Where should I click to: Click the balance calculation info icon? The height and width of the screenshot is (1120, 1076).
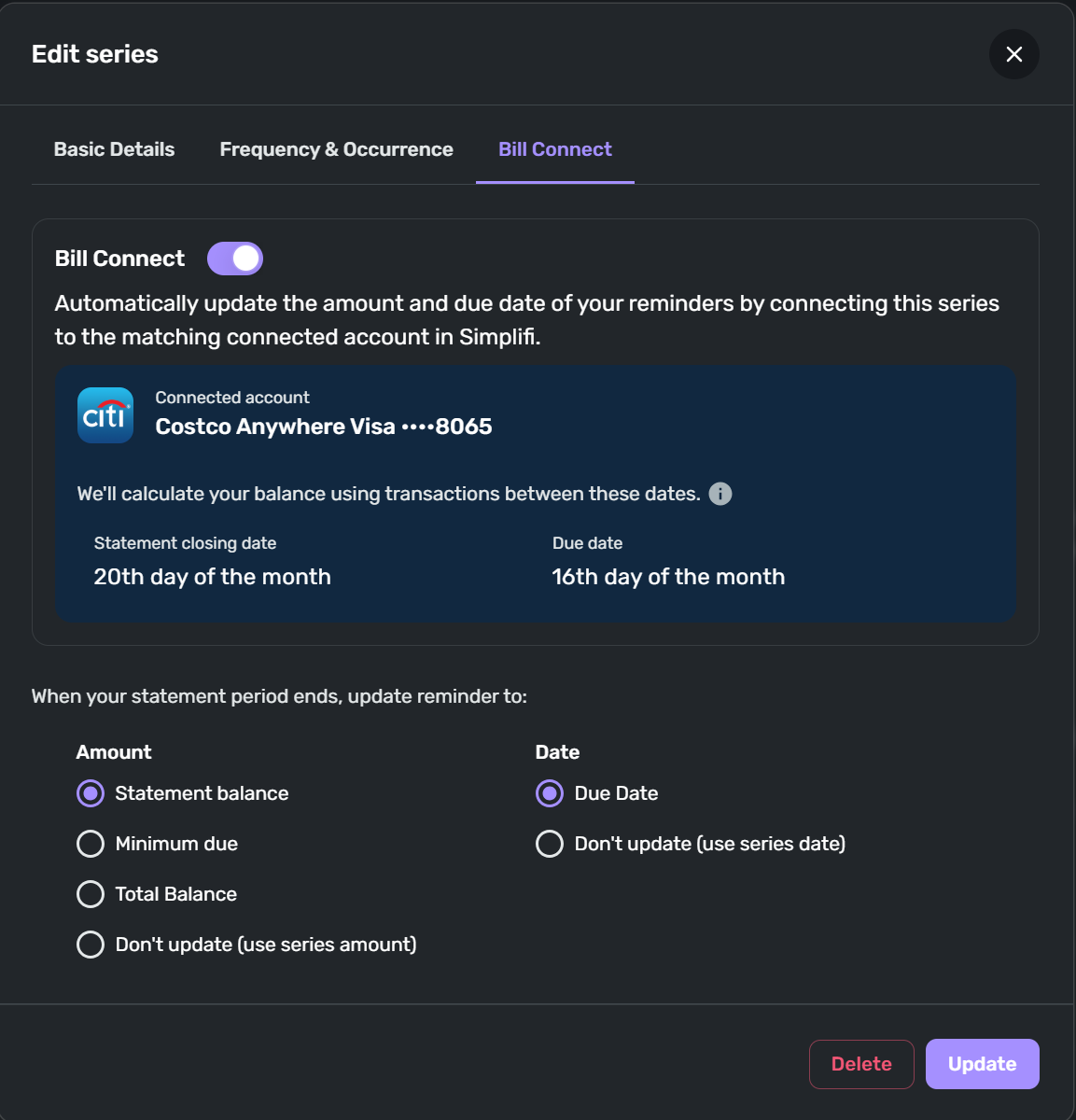pyautogui.click(x=720, y=494)
